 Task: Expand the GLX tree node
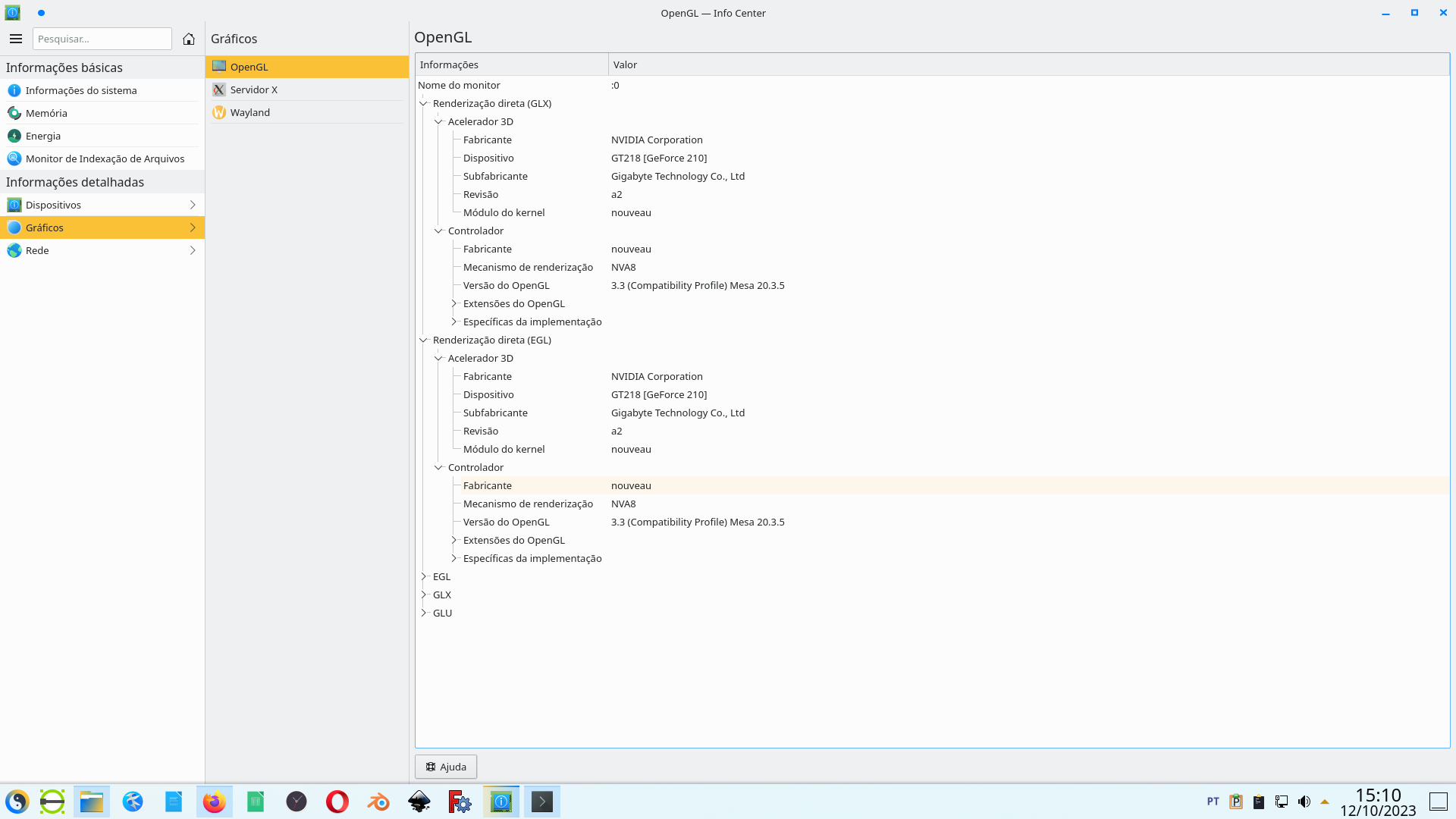(x=424, y=595)
